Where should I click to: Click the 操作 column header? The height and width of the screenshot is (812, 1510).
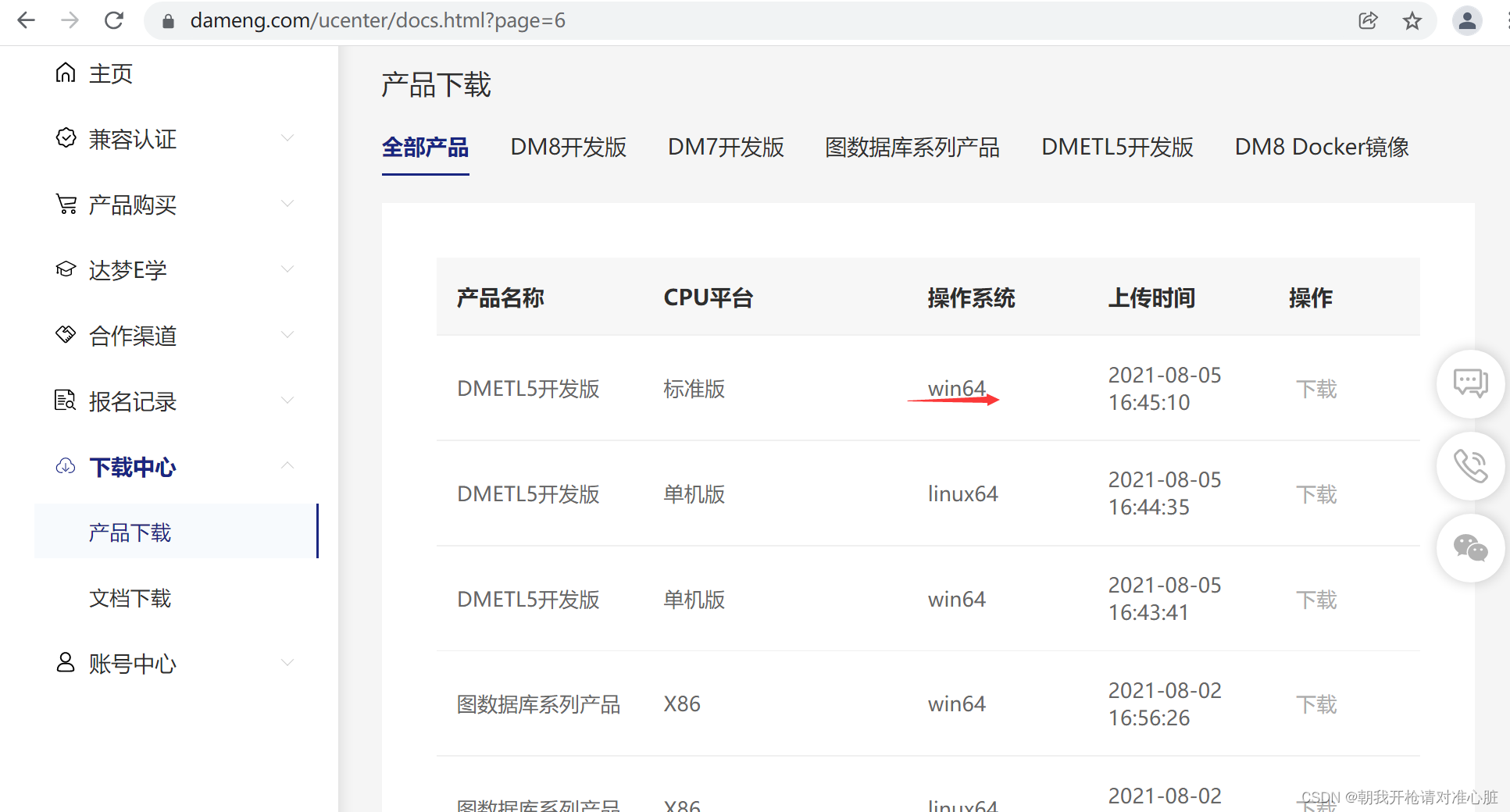(1310, 297)
